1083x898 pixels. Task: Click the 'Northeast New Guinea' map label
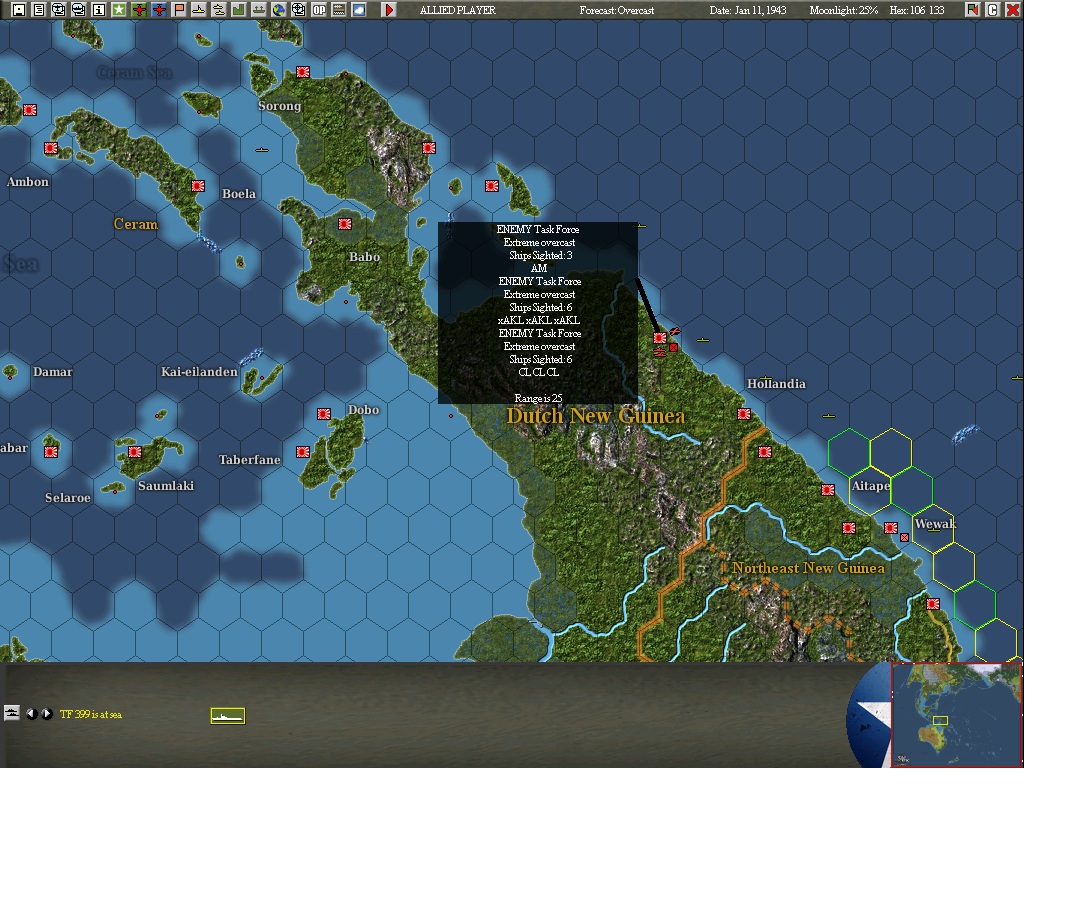[808, 568]
